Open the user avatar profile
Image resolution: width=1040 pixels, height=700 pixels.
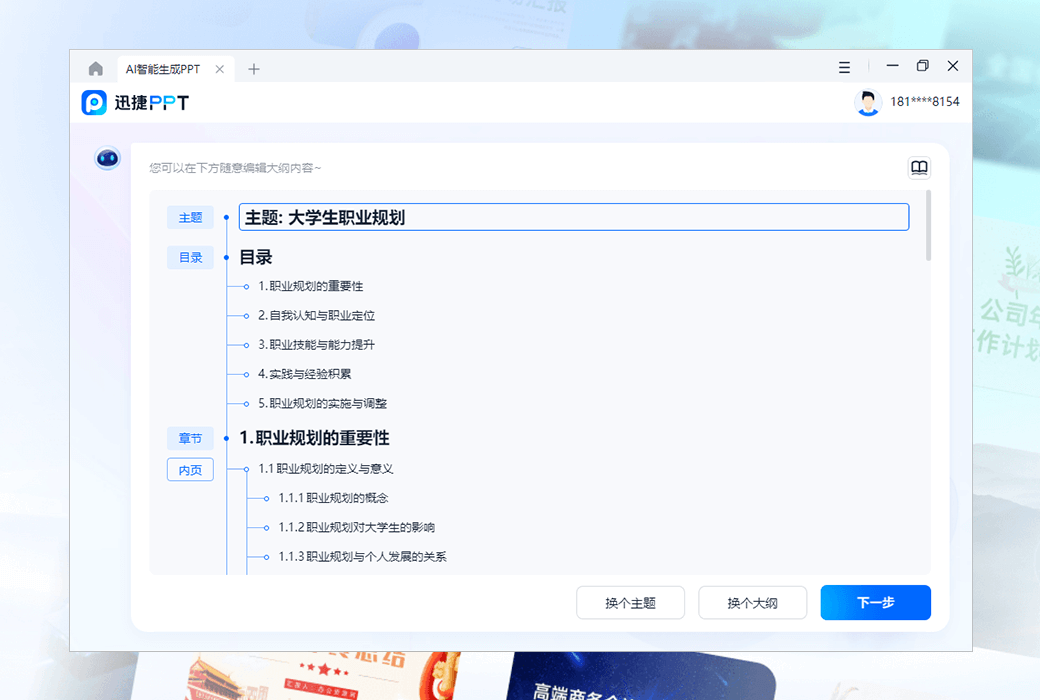click(868, 102)
